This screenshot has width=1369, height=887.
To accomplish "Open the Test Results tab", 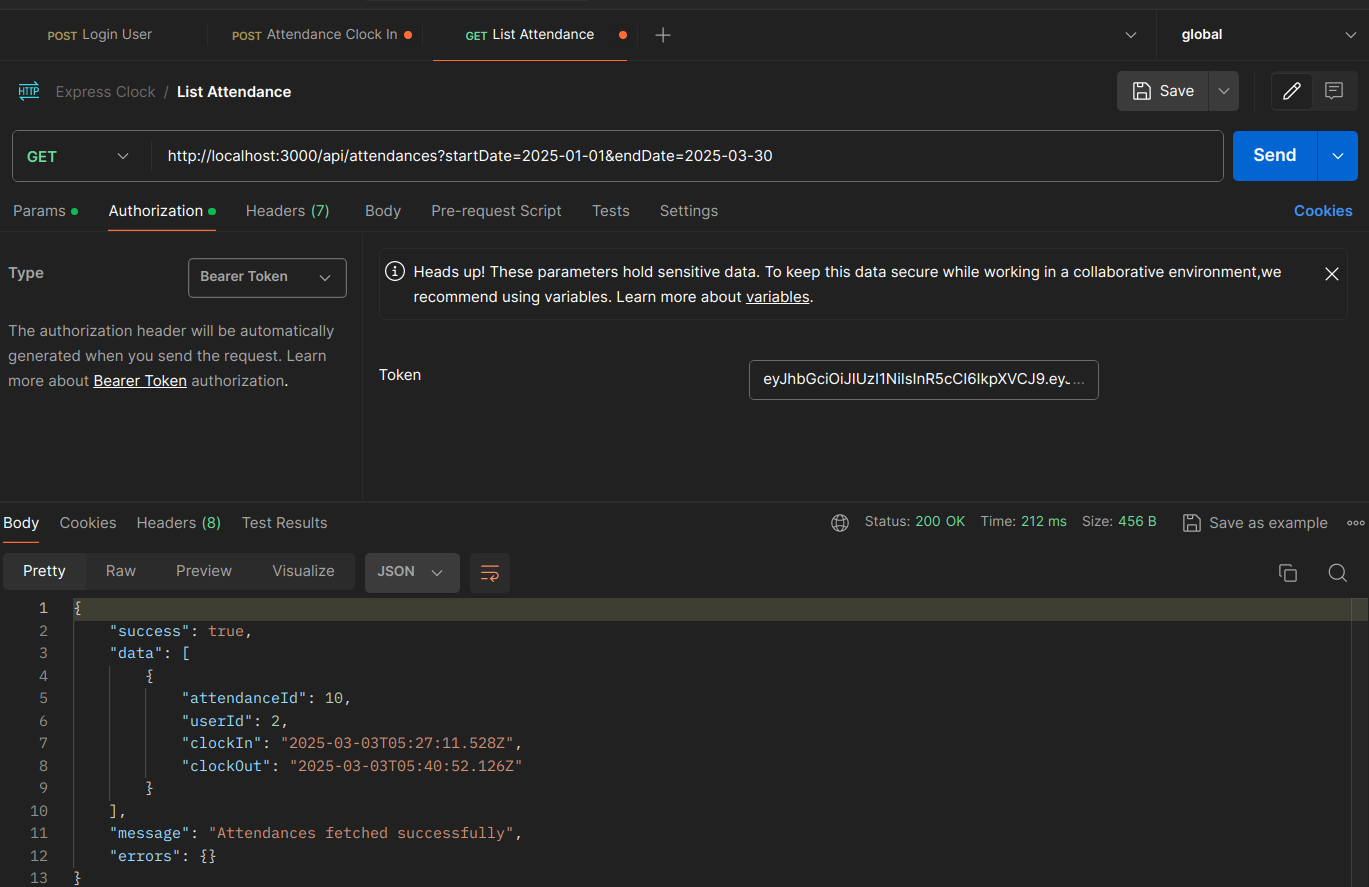I will tap(284, 522).
